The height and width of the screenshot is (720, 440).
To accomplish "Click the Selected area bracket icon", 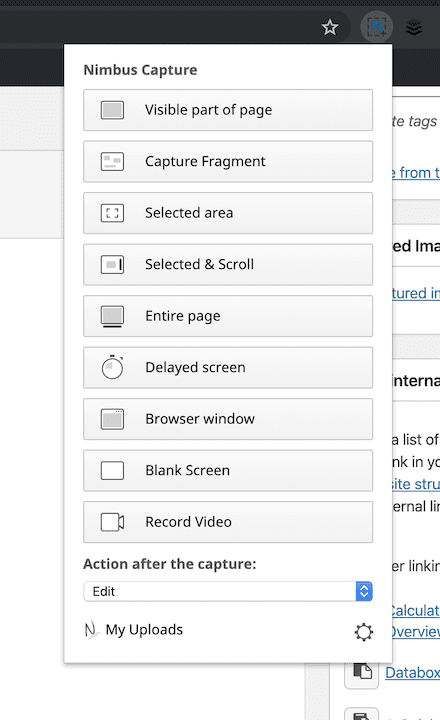I will coord(113,213).
